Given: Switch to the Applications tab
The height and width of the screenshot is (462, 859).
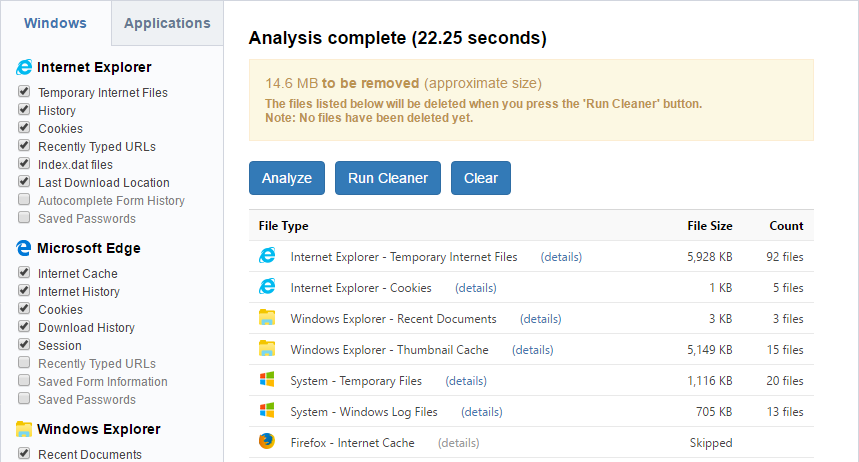Looking at the screenshot, I should (x=167, y=23).
